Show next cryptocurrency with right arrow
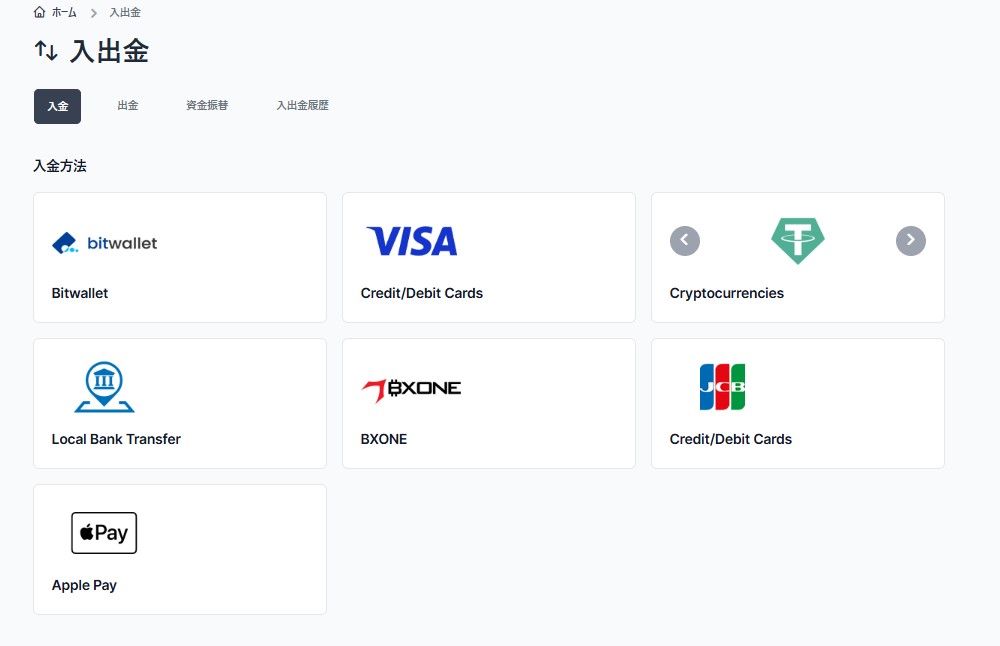 click(x=911, y=240)
